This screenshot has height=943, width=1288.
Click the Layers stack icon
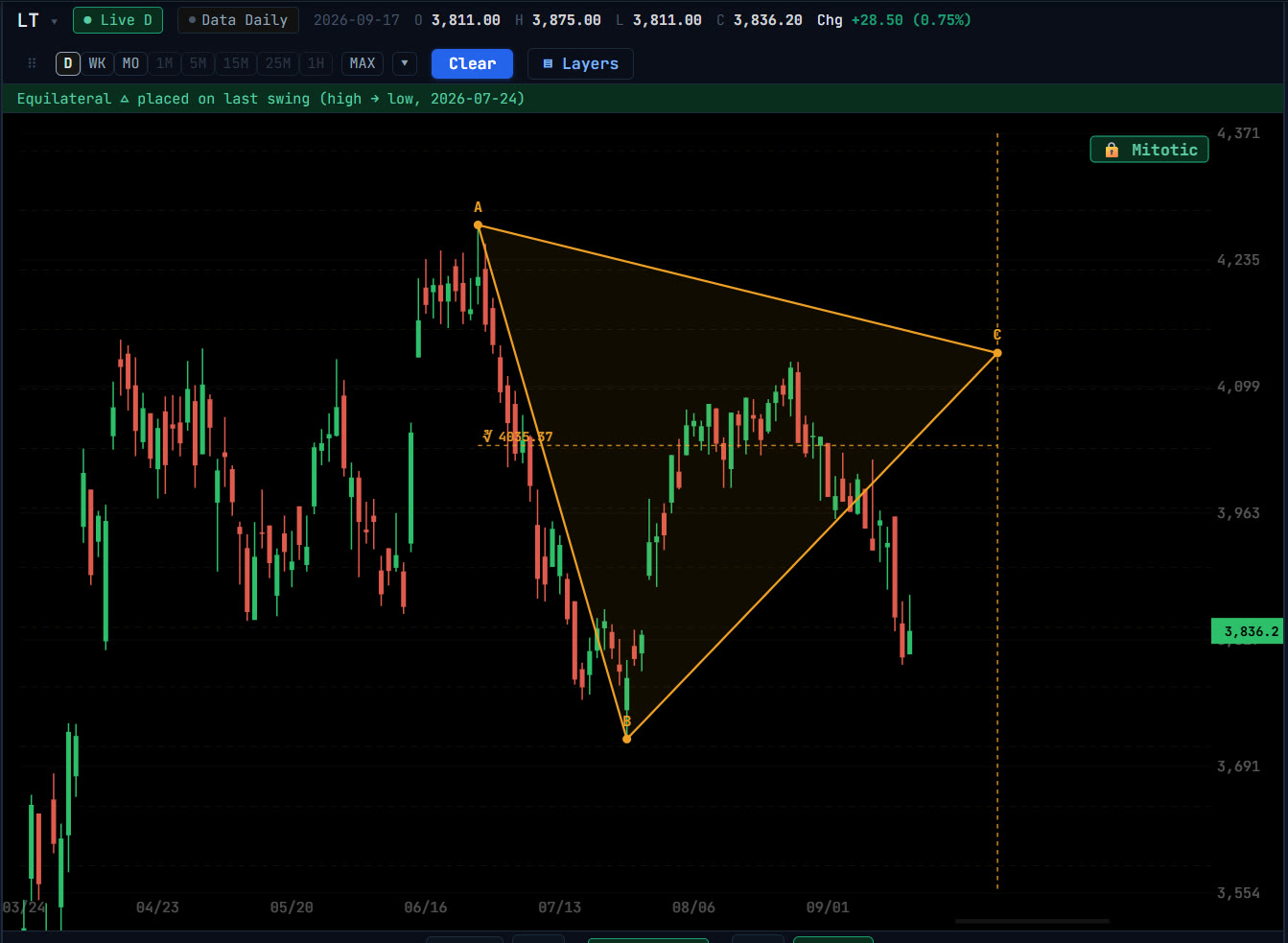click(x=548, y=64)
